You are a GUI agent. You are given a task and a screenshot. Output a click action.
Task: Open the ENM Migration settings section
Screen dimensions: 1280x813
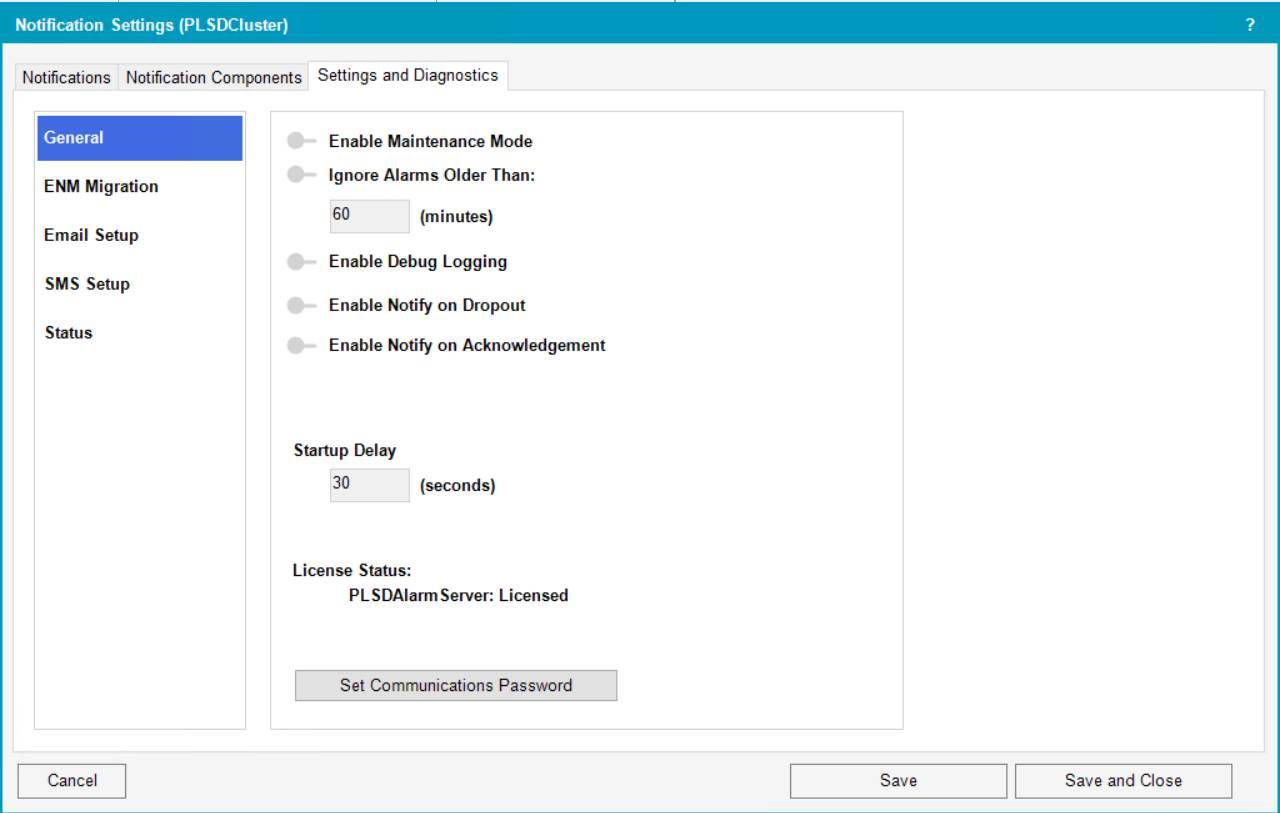coord(100,186)
